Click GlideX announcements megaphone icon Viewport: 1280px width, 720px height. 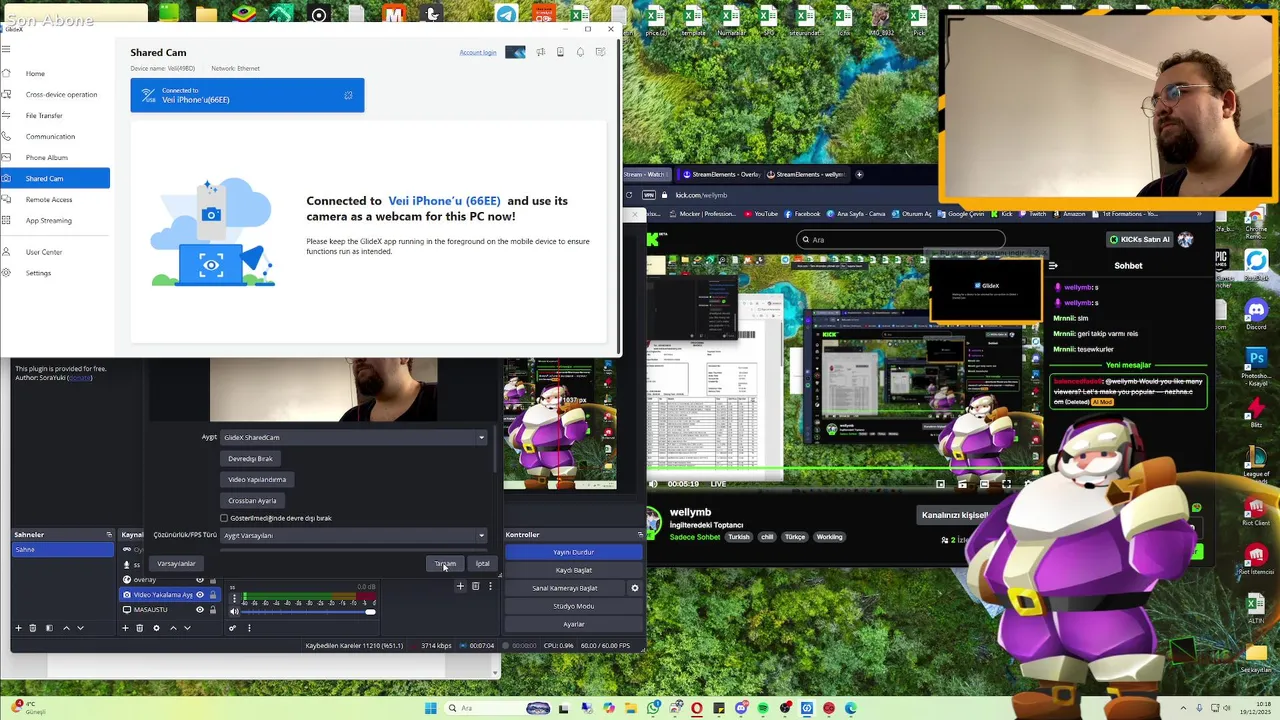(540, 52)
